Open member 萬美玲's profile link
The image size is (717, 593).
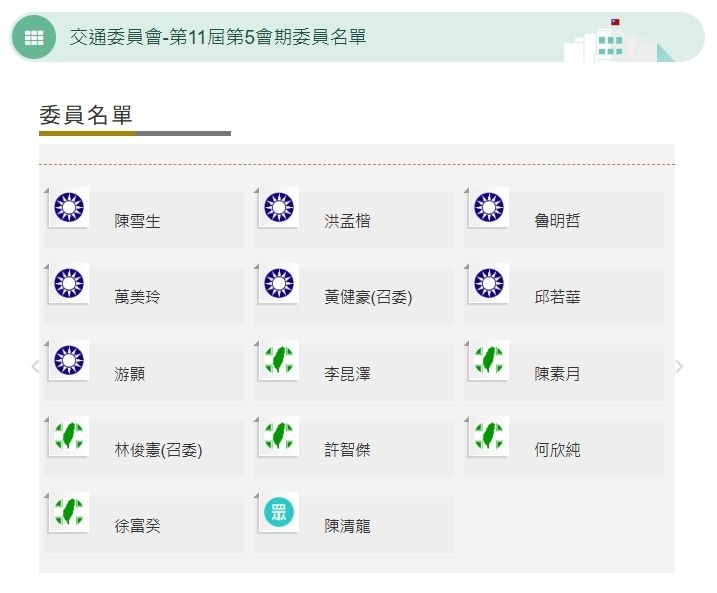pos(137,297)
